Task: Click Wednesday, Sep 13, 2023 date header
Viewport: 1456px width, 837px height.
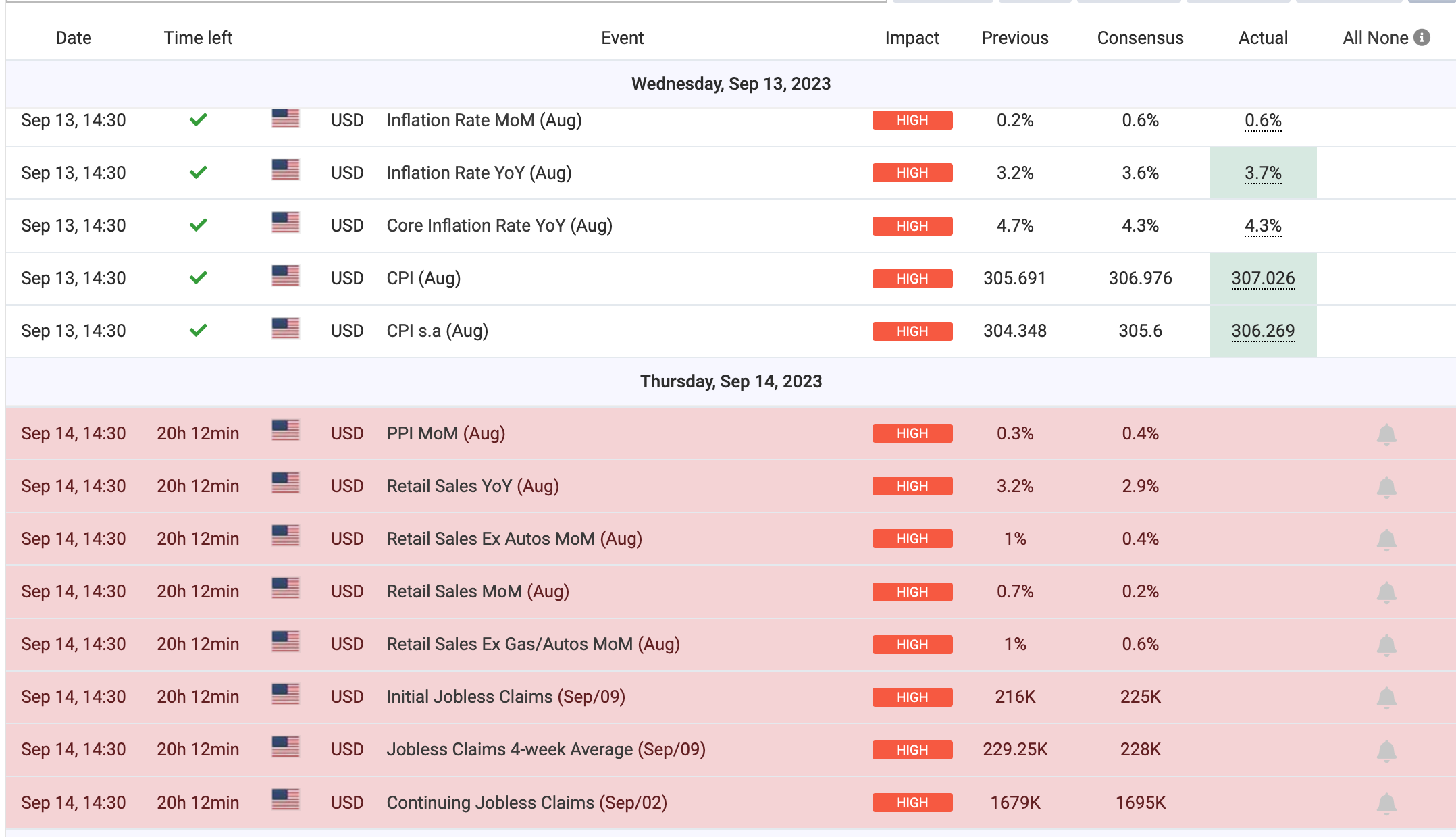Action: point(731,84)
